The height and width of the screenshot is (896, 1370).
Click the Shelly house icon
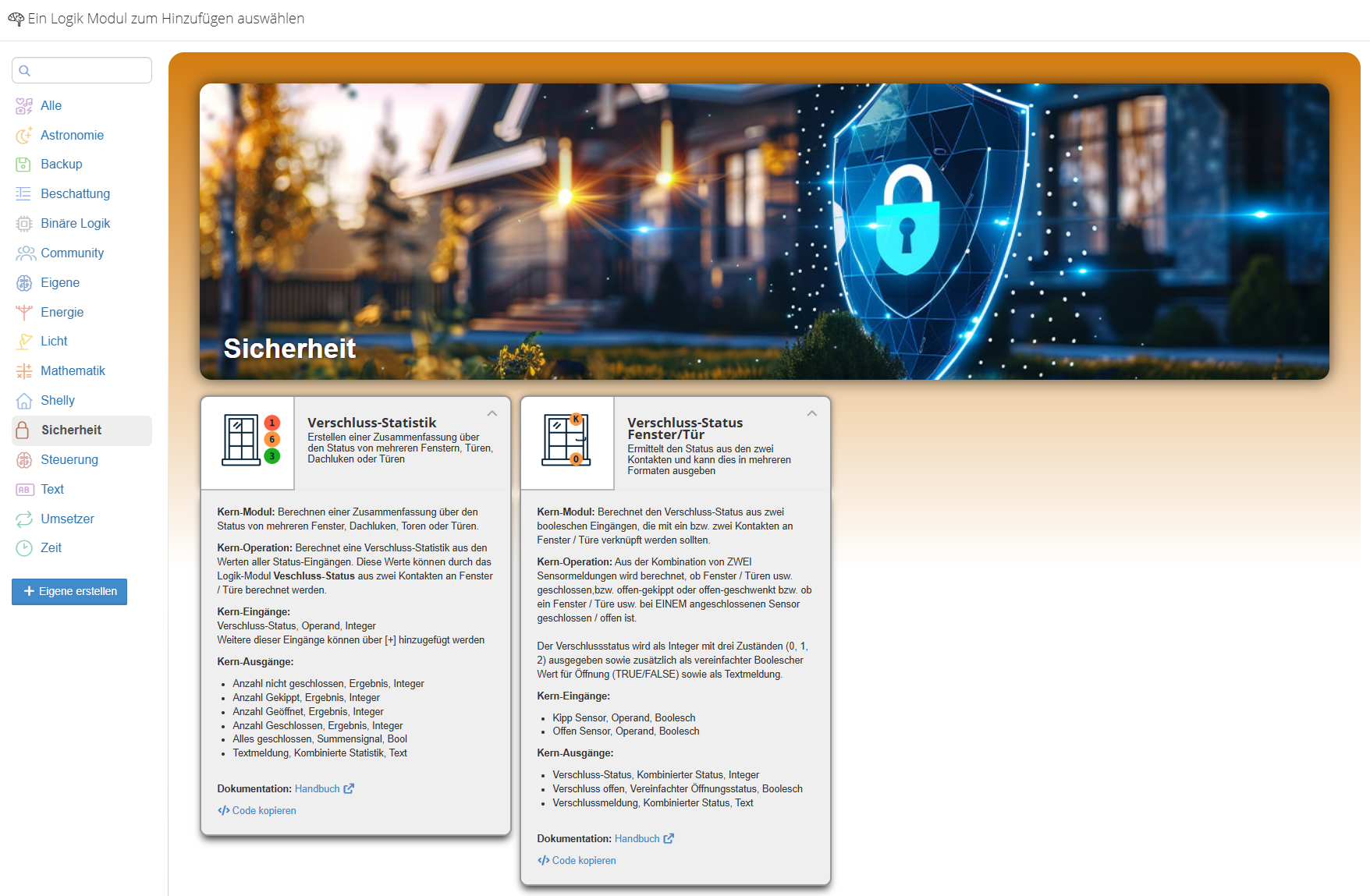[x=24, y=401]
